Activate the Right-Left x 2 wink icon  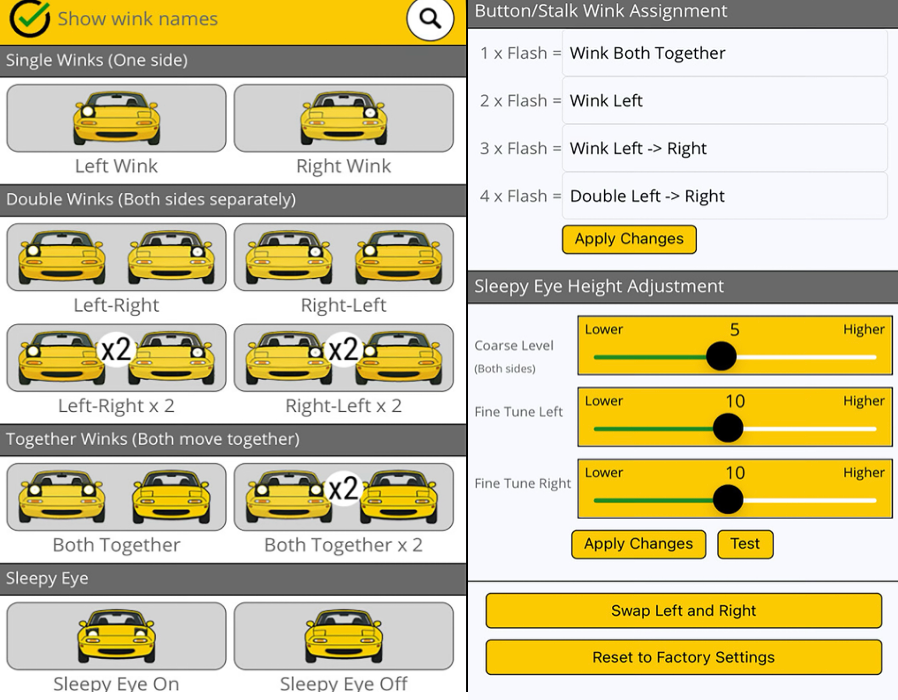coord(343,357)
